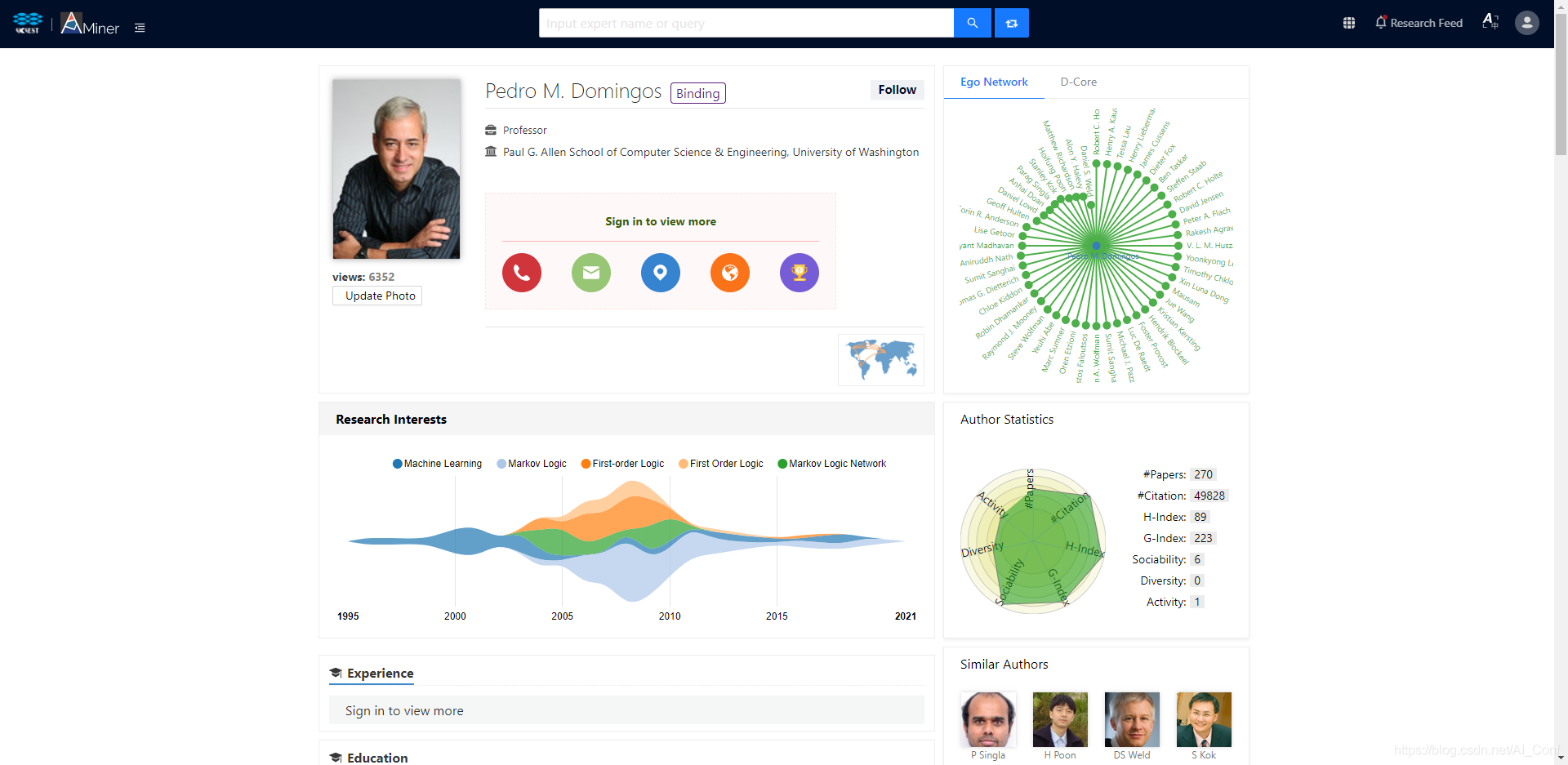Image resolution: width=1568 pixels, height=765 pixels.
Task: Click the graduation cap icon next to Experience
Action: click(336, 673)
